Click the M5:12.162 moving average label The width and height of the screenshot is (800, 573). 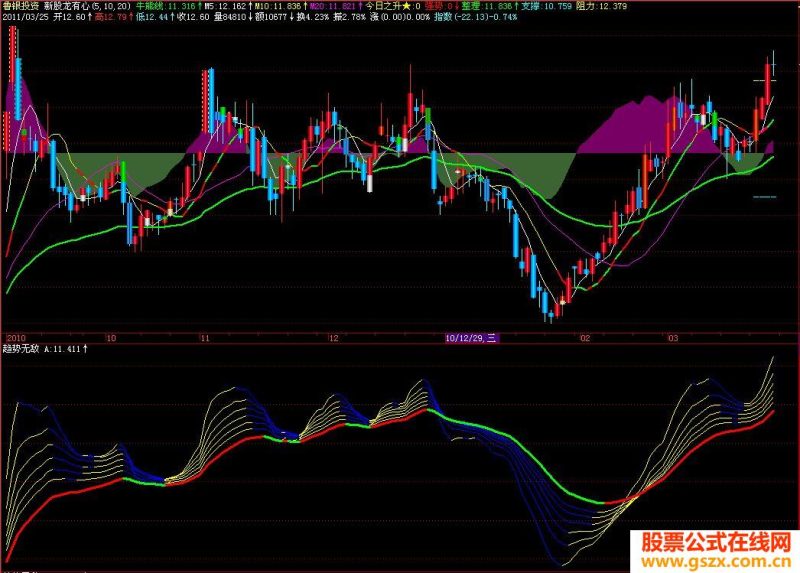(225, 6)
